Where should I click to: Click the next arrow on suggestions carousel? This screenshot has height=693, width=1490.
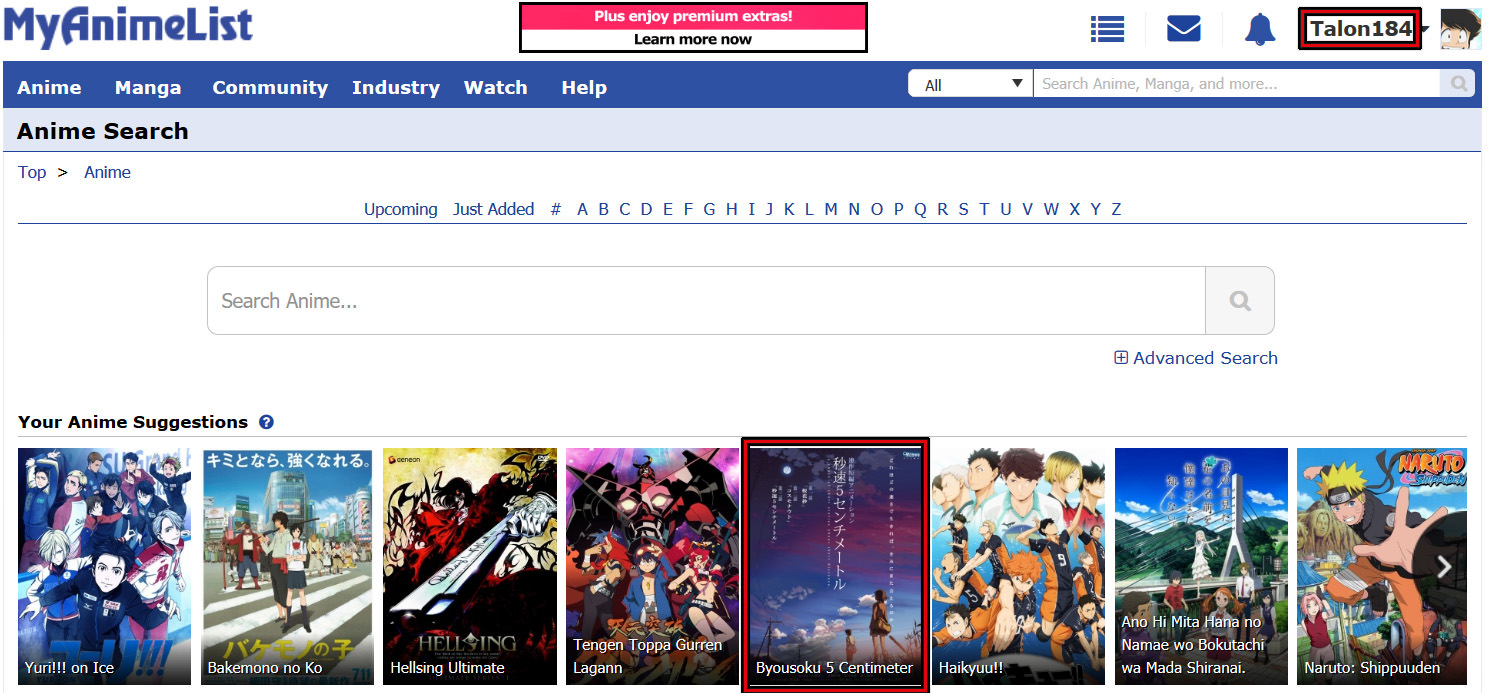pyautogui.click(x=1444, y=568)
